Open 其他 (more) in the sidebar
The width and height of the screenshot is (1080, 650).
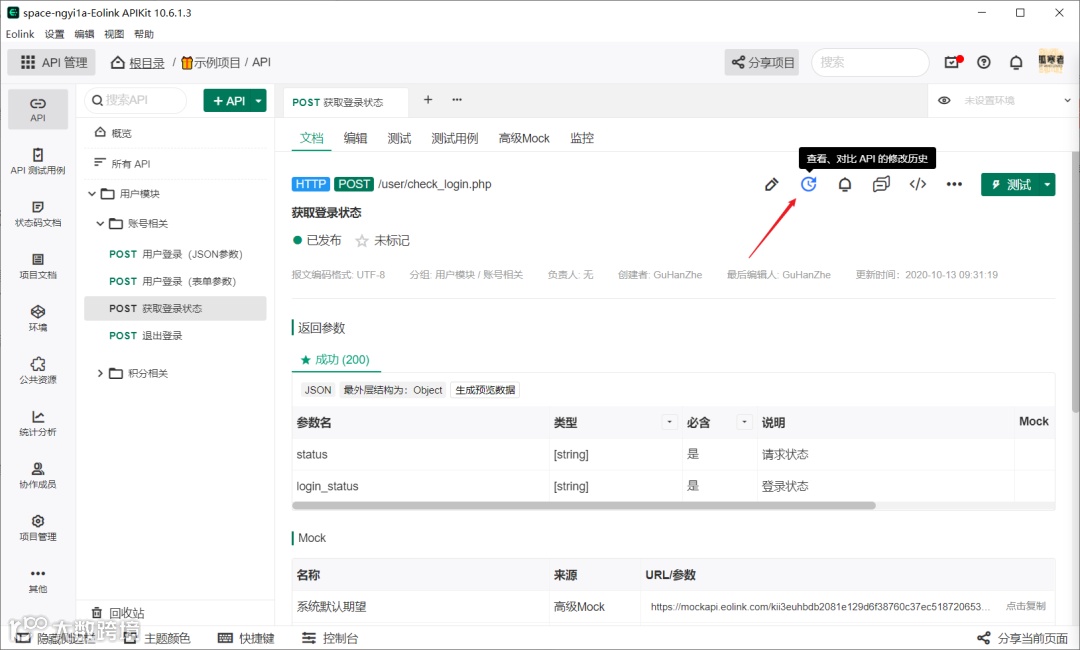pos(38,580)
